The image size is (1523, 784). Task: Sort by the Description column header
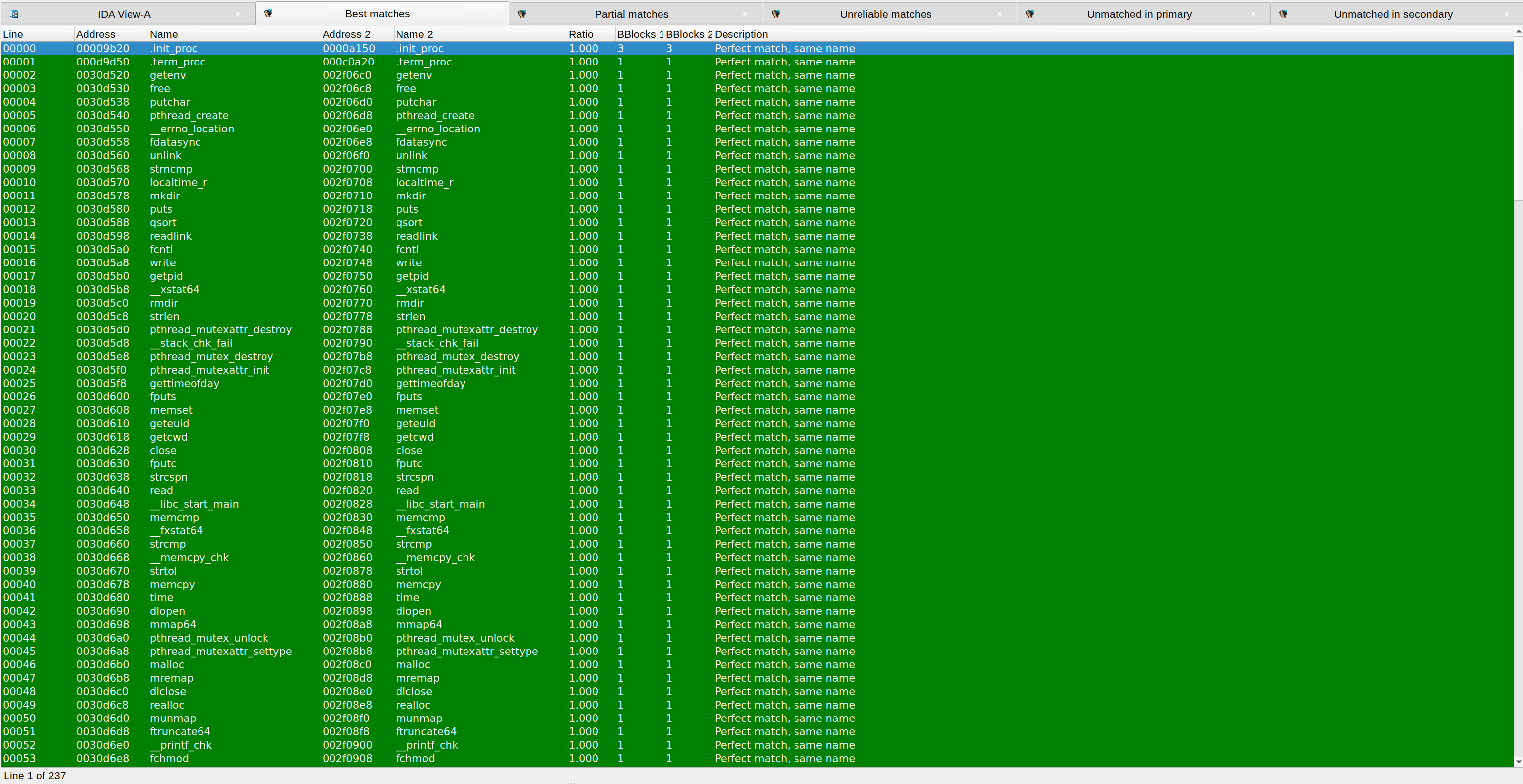741,34
